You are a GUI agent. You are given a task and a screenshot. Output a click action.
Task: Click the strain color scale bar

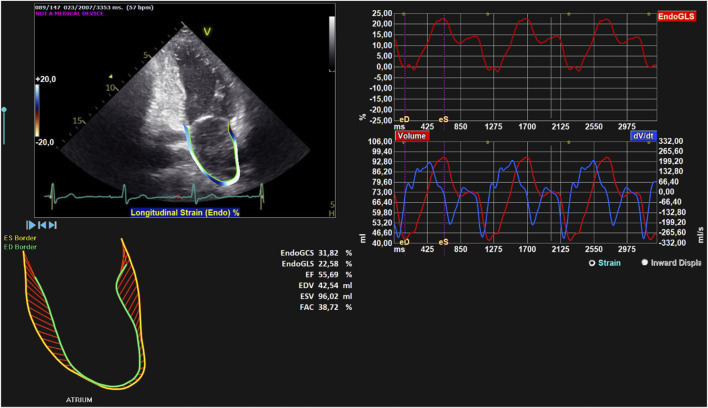pyautogui.click(x=37, y=111)
